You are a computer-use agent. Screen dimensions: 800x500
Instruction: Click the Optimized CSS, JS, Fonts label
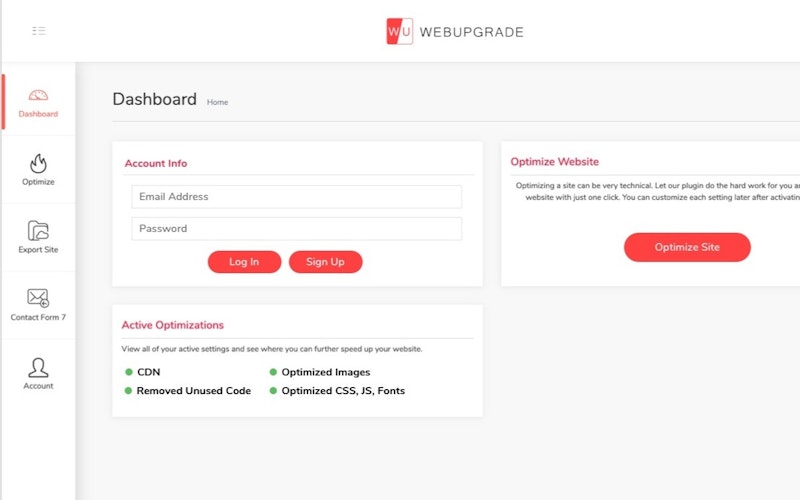click(x=343, y=391)
